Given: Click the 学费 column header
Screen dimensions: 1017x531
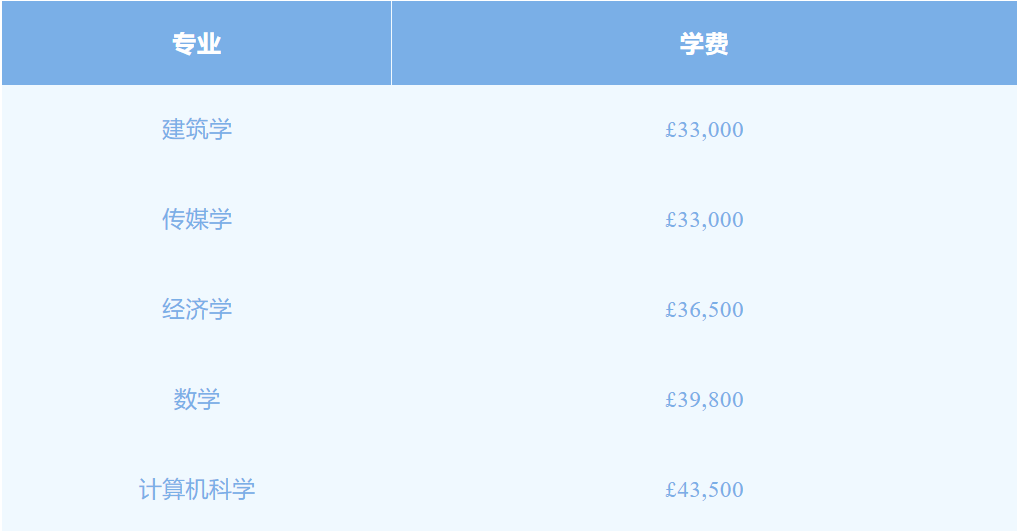Looking at the screenshot, I should 704,43.
